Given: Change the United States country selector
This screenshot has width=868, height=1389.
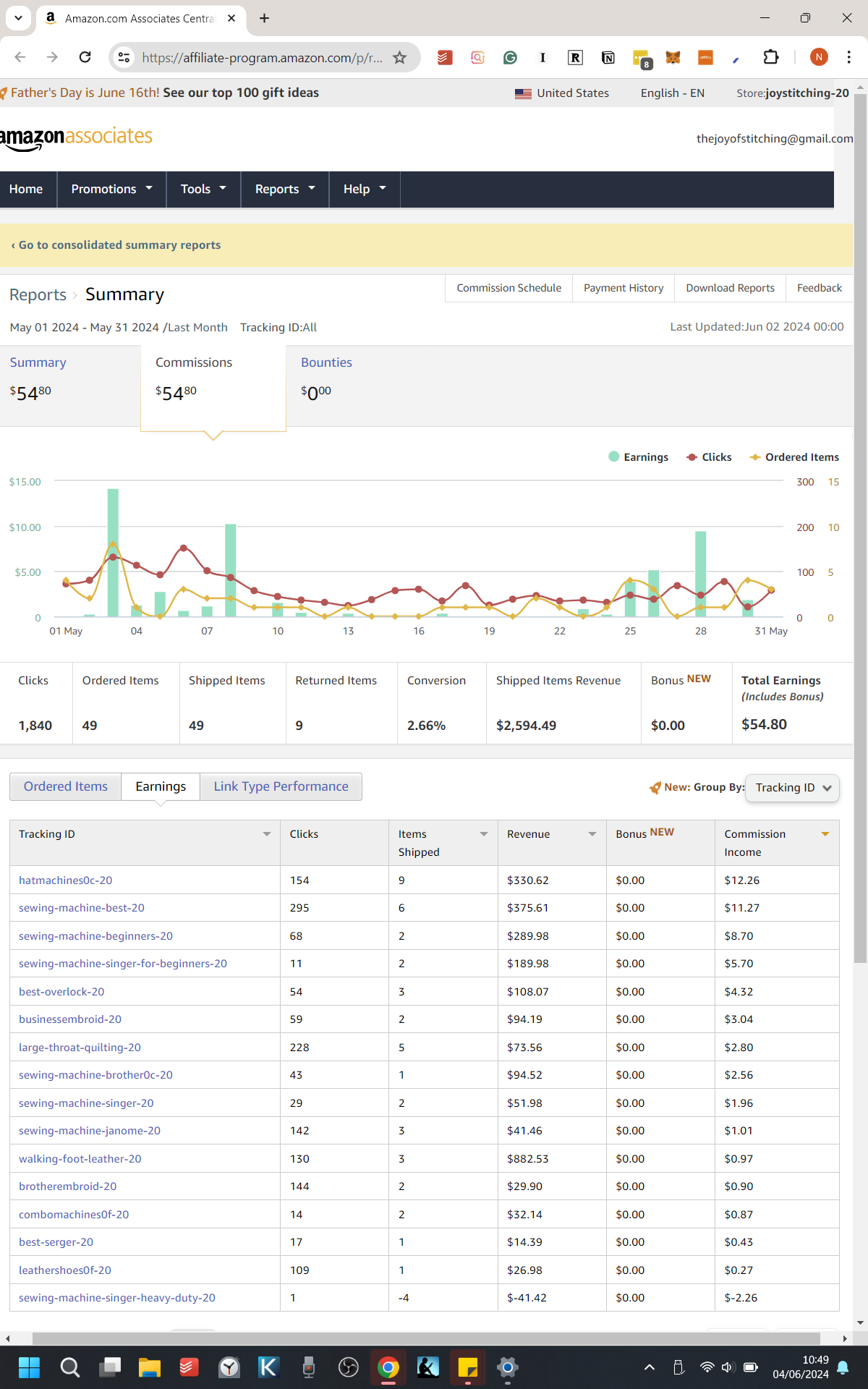Looking at the screenshot, I should 562,93.
